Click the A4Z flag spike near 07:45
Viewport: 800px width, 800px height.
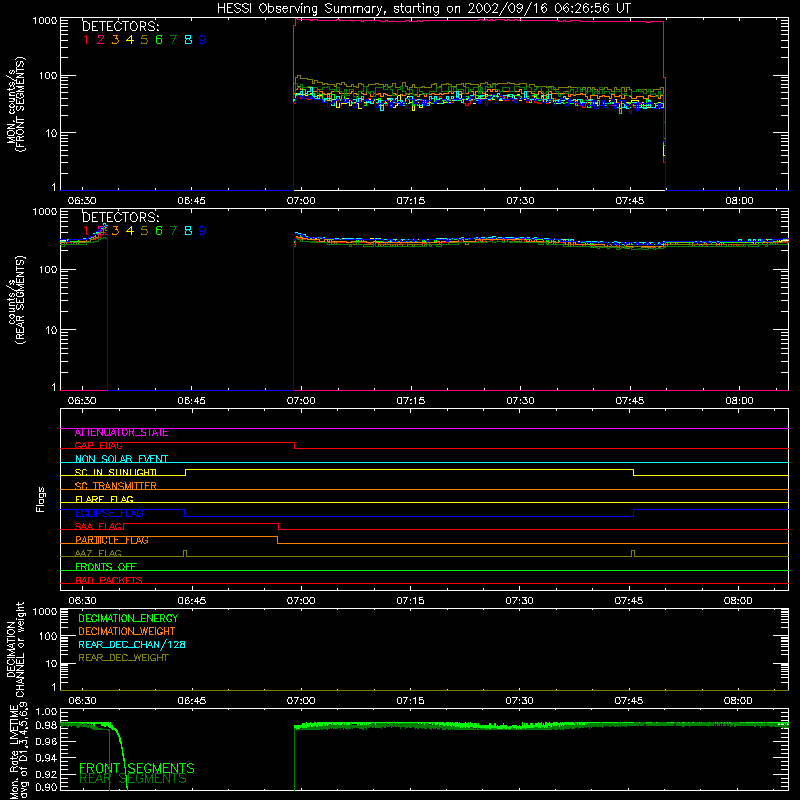tap(633, 554)
